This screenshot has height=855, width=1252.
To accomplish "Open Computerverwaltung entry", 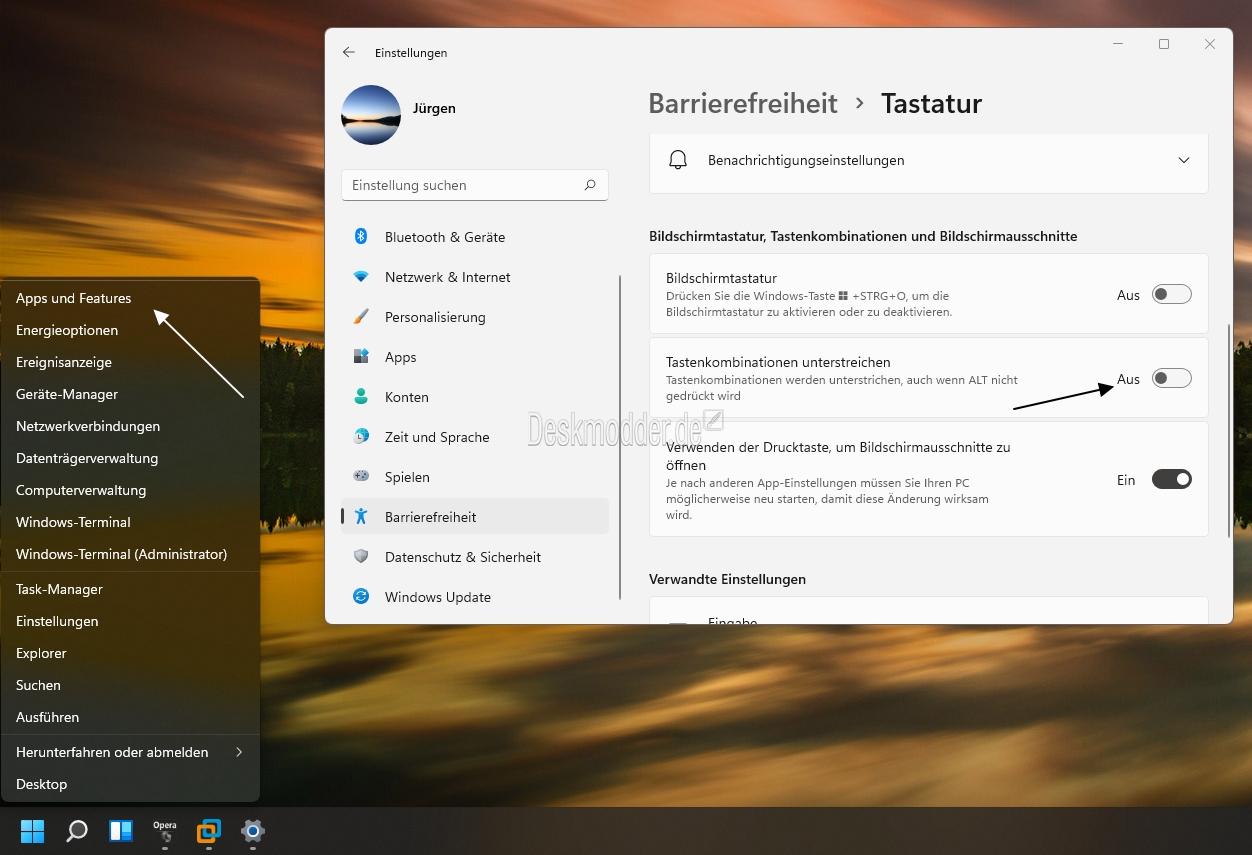I will 131,490.
